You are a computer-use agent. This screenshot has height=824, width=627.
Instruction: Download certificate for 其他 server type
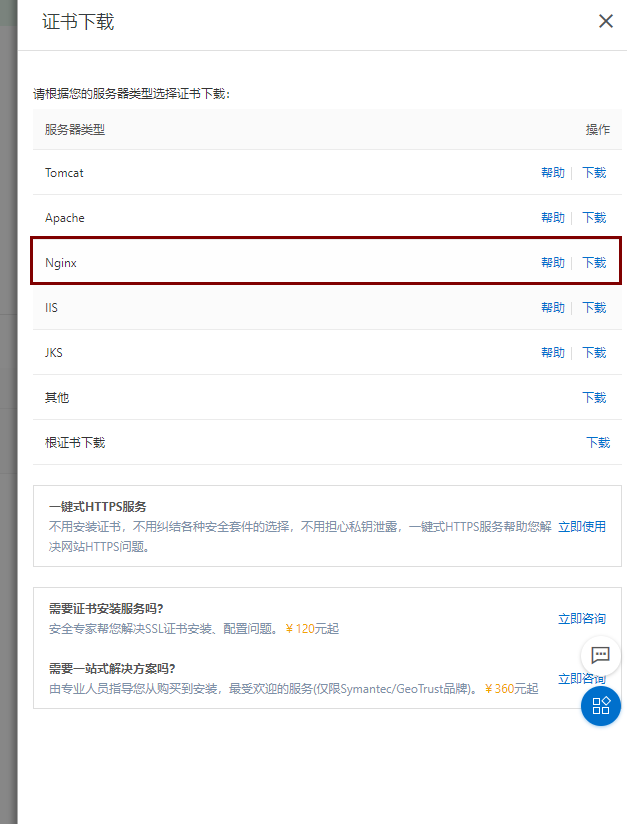[594, 398]
